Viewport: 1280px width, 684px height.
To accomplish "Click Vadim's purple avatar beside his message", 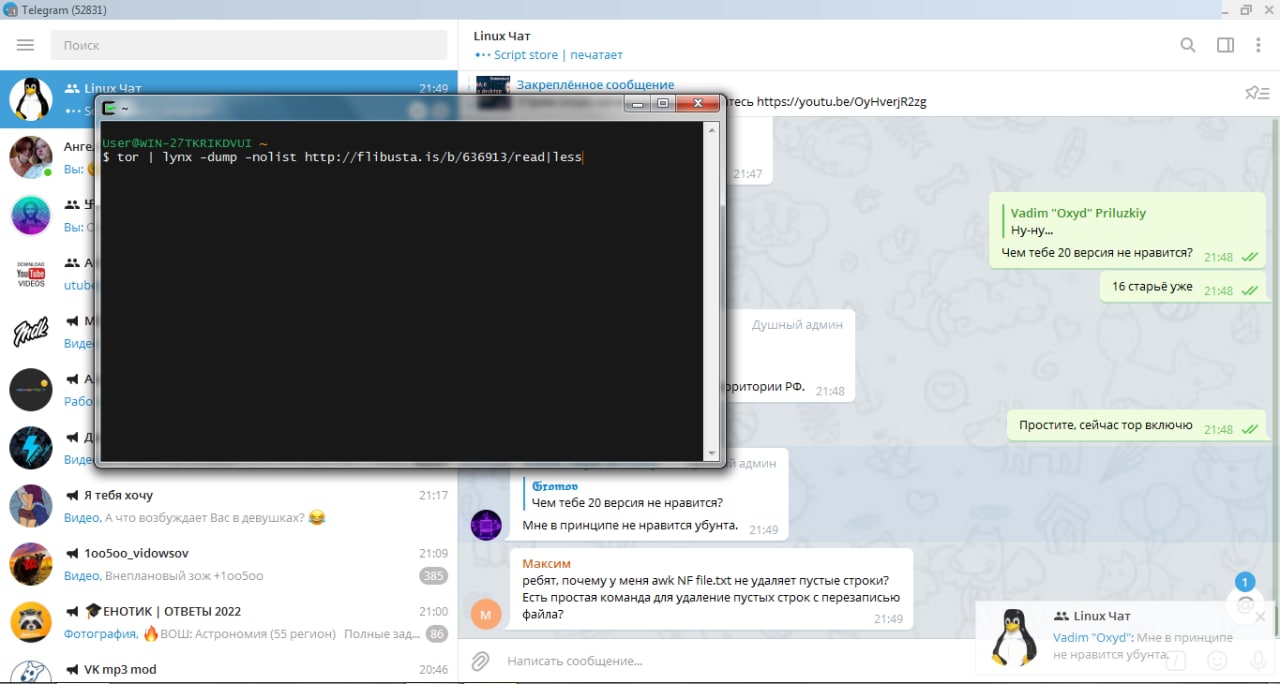I will click(x=486, y=525).
